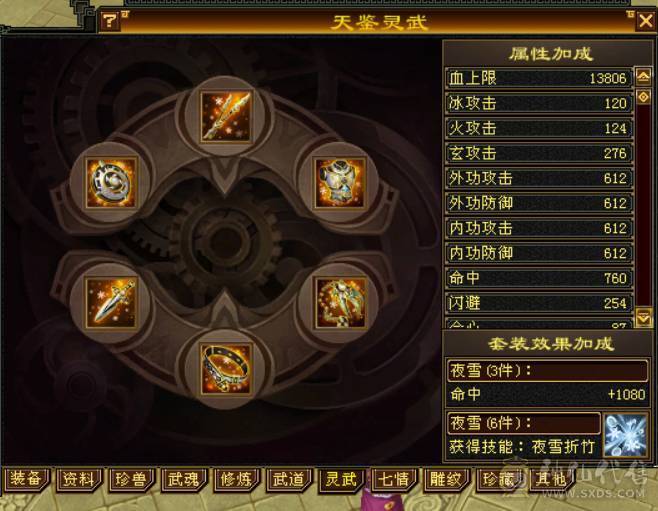Switch to the 装备 tab
658x511 pixels.
26,479
